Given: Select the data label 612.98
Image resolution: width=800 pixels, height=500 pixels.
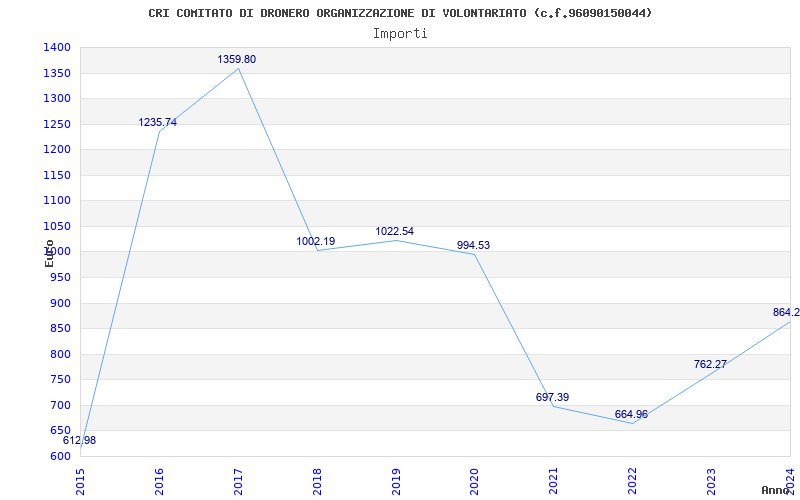Looking at the screenshot, I should 79,440.
